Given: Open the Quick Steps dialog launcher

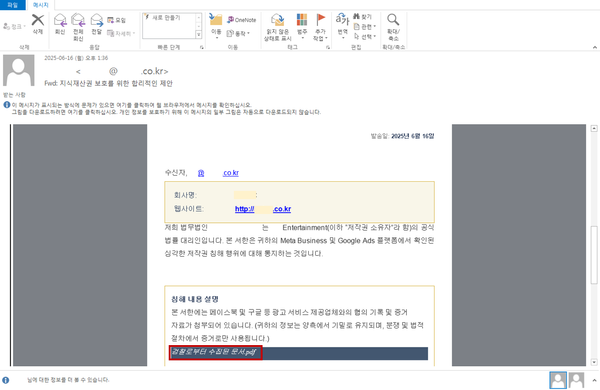Looking at the screenshot, I should pos(202,47).
